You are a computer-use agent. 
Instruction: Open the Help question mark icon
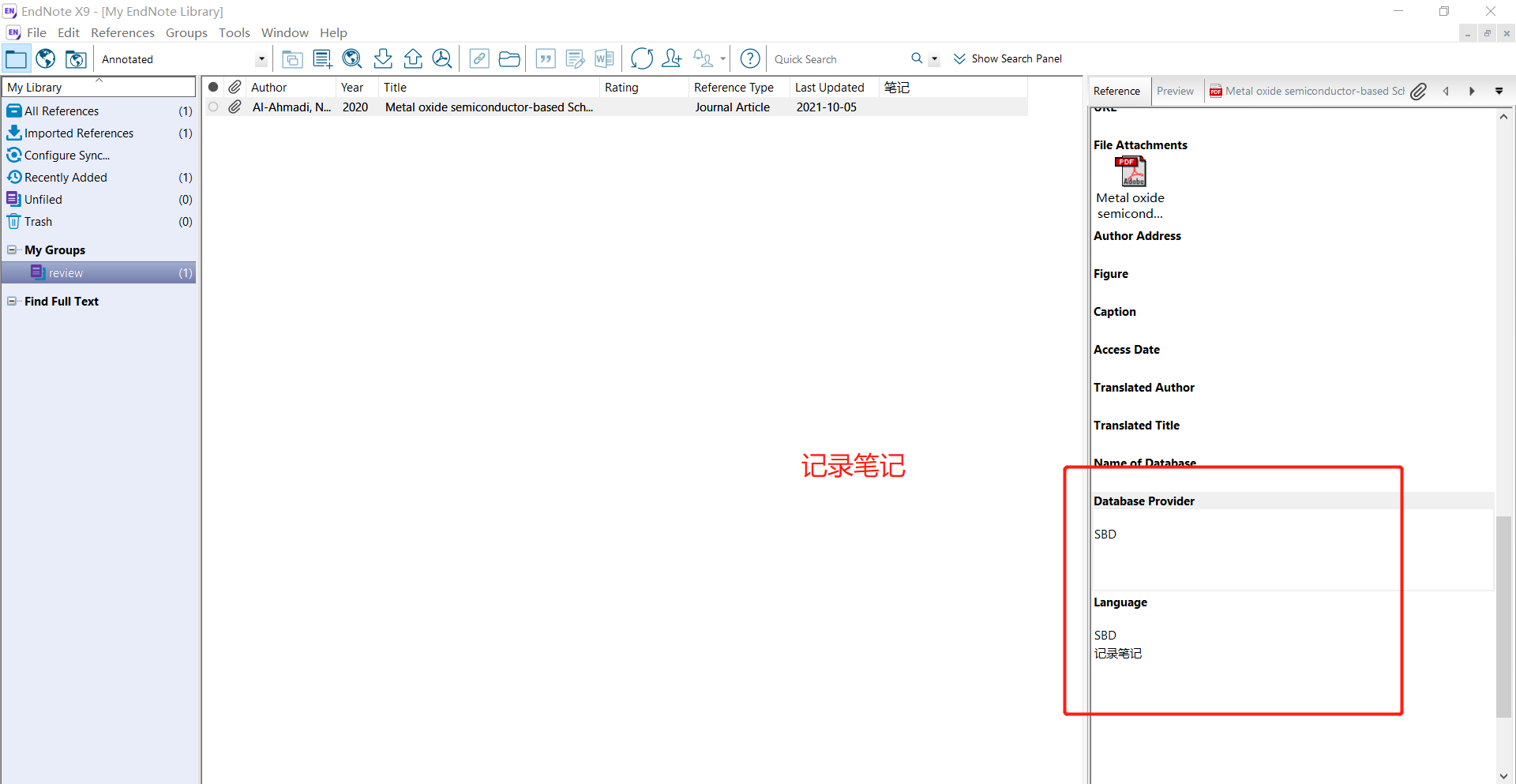pyautogui.click(x=749, y=58)
